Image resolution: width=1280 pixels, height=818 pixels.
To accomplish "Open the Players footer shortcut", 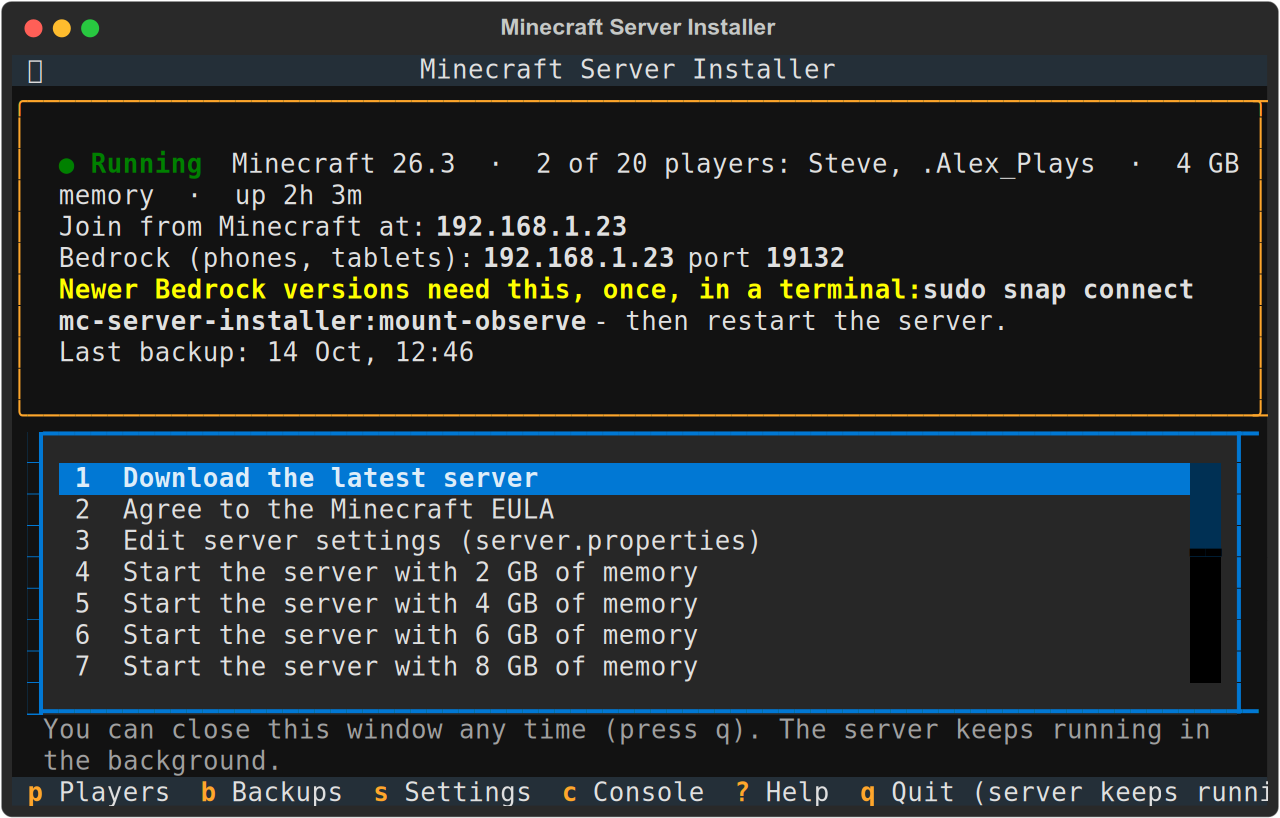I will (x=98, y=793).
